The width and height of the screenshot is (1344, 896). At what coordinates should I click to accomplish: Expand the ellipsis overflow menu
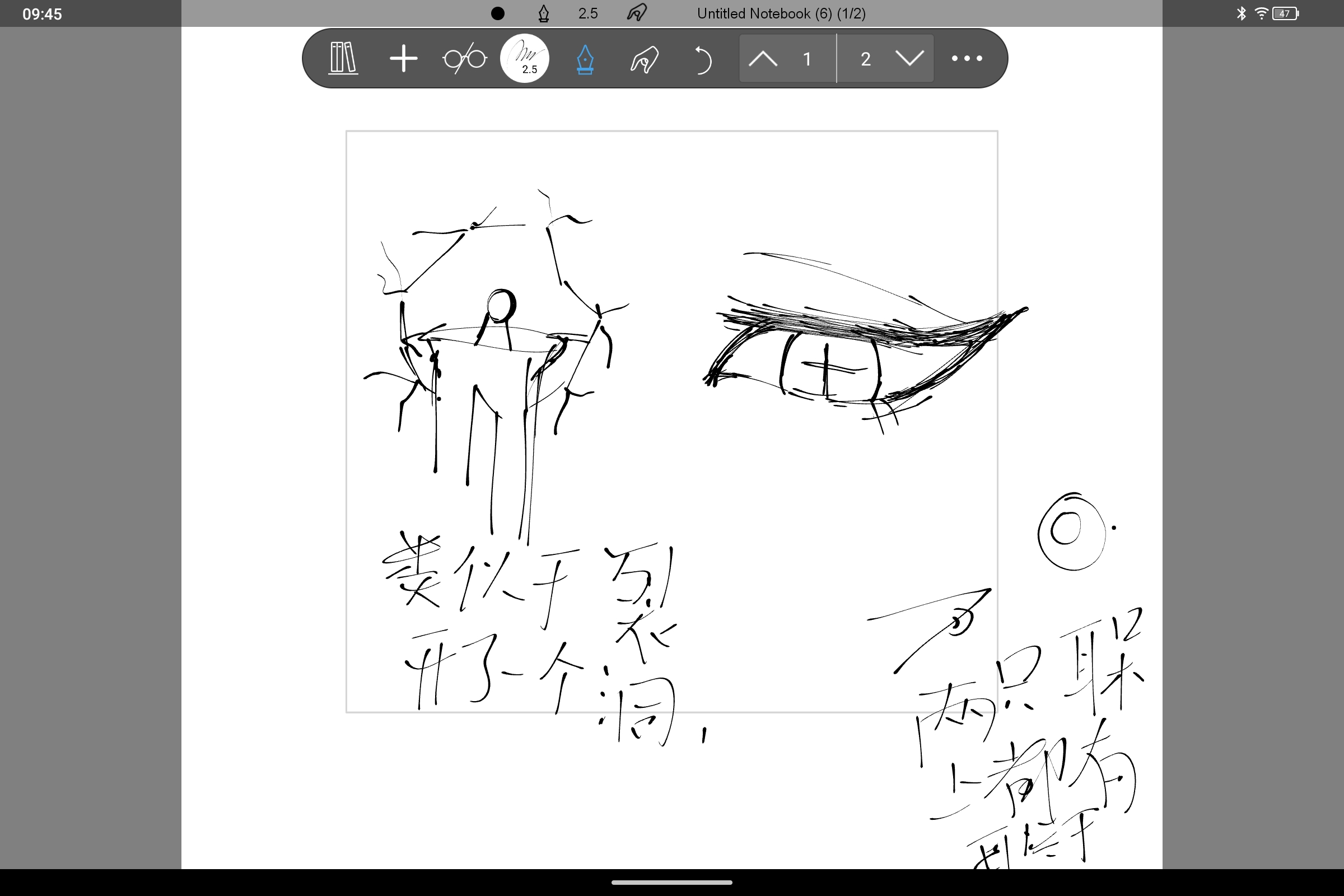point(967,58)
